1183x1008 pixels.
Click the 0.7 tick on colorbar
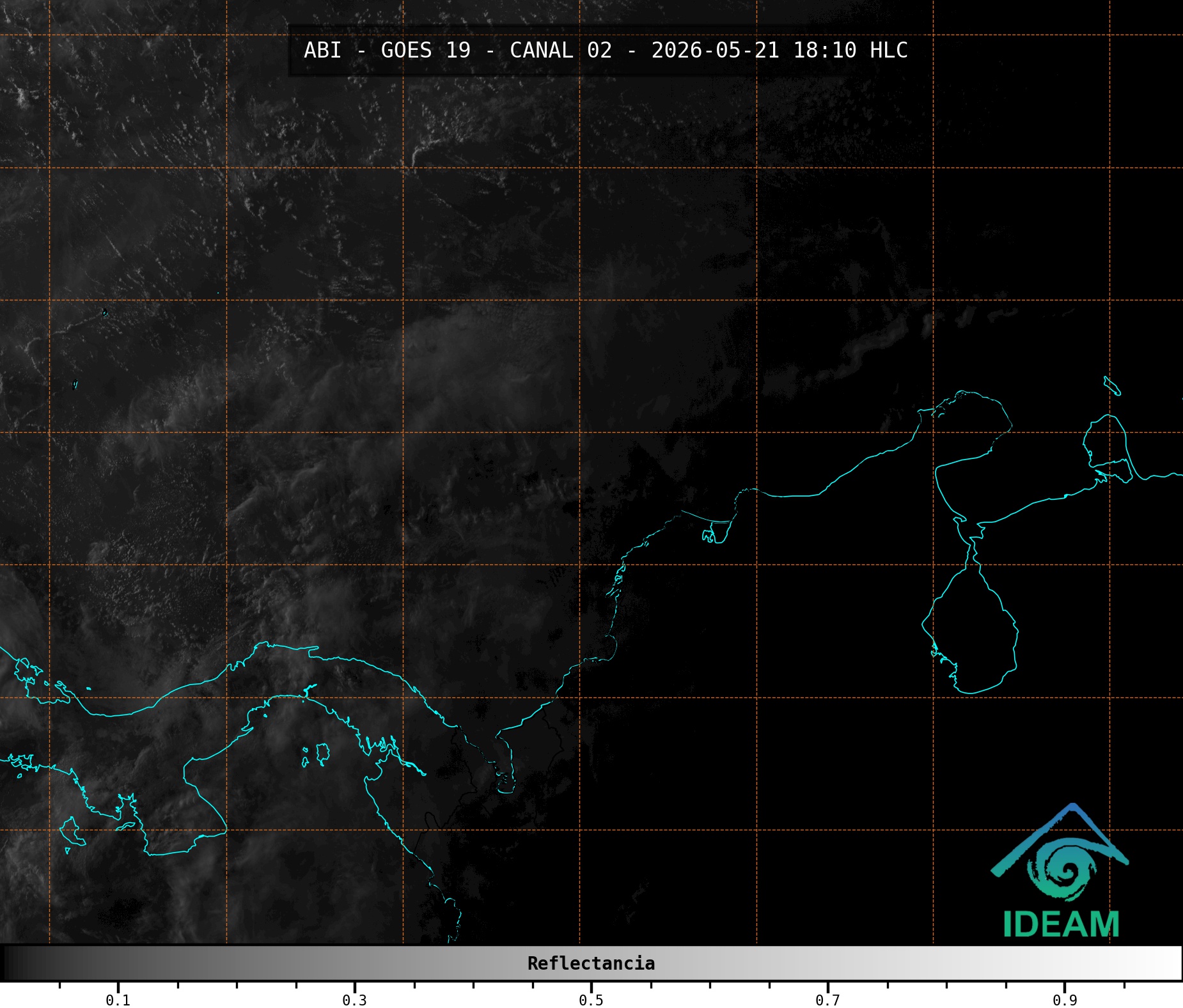click(x=827, y=1000)
